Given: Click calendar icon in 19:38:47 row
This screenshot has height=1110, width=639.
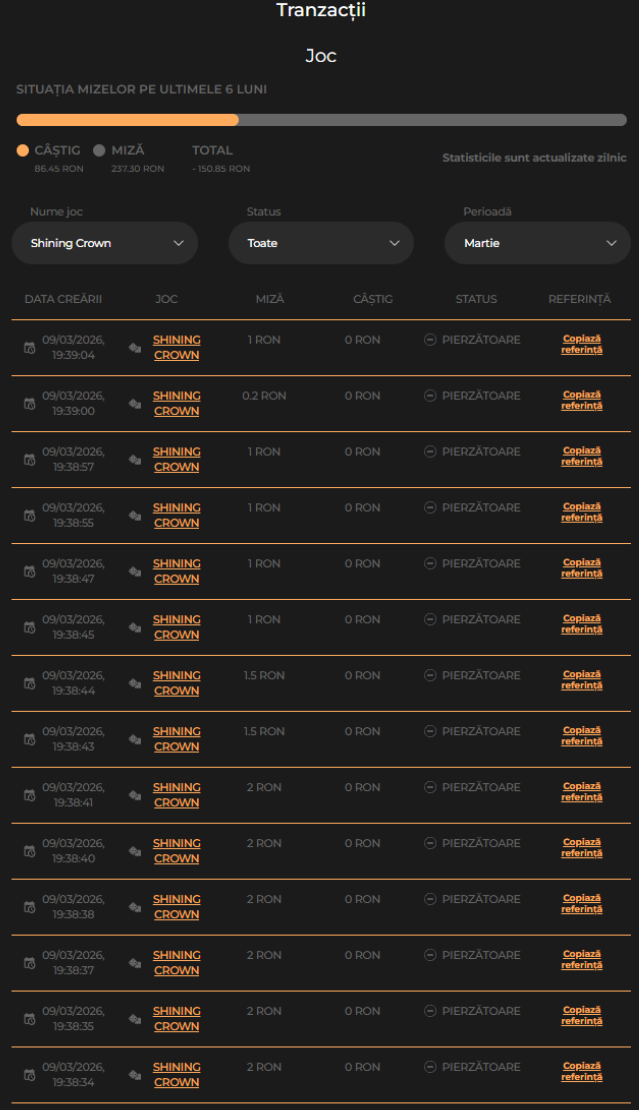Looking at the screenshot, I should coord(30,571).
